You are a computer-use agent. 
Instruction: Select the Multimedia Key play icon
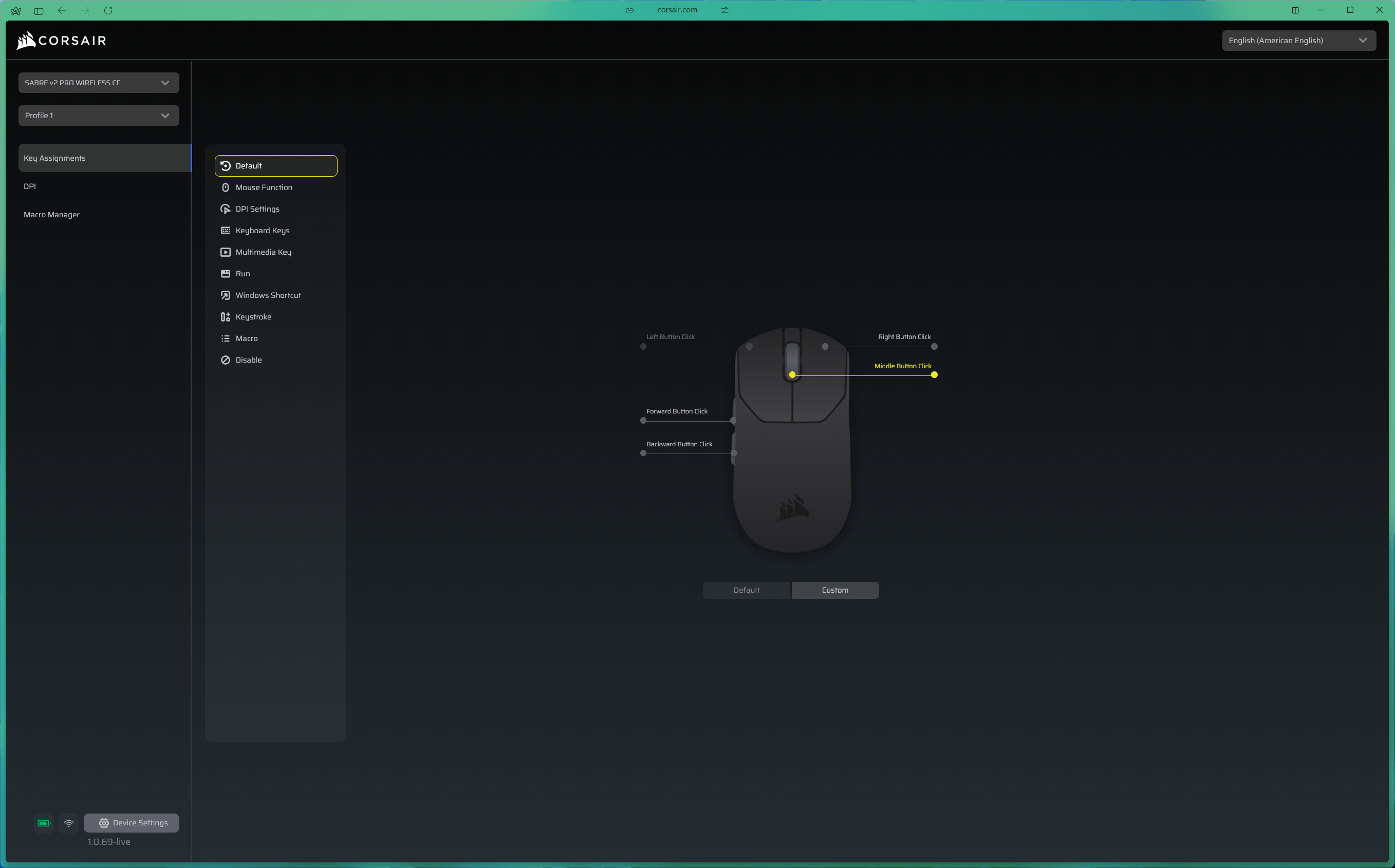[x=225, y=252]
